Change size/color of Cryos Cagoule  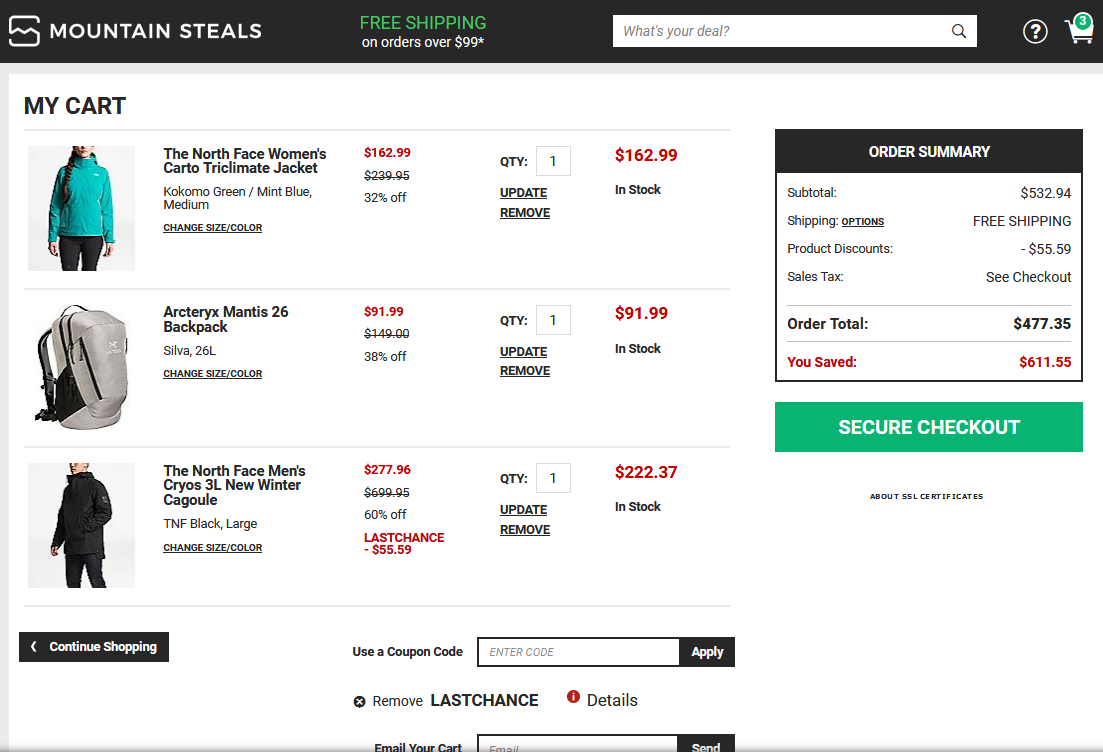click(213, 548)
